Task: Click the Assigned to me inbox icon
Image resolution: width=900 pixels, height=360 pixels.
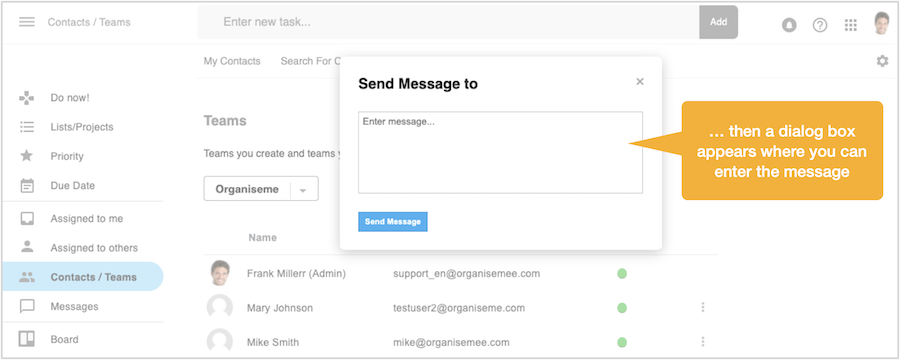Action: click(27, 219)
